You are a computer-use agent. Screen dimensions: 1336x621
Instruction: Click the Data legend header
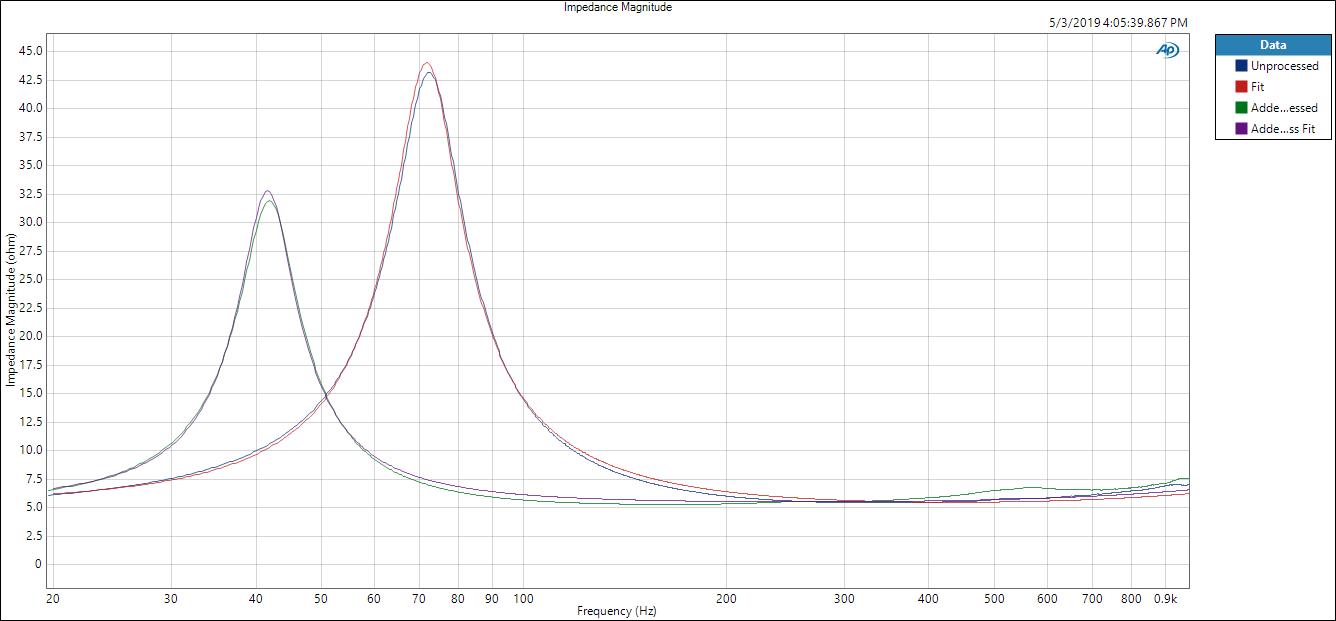pyautogui.click(x=1273, y=45)
